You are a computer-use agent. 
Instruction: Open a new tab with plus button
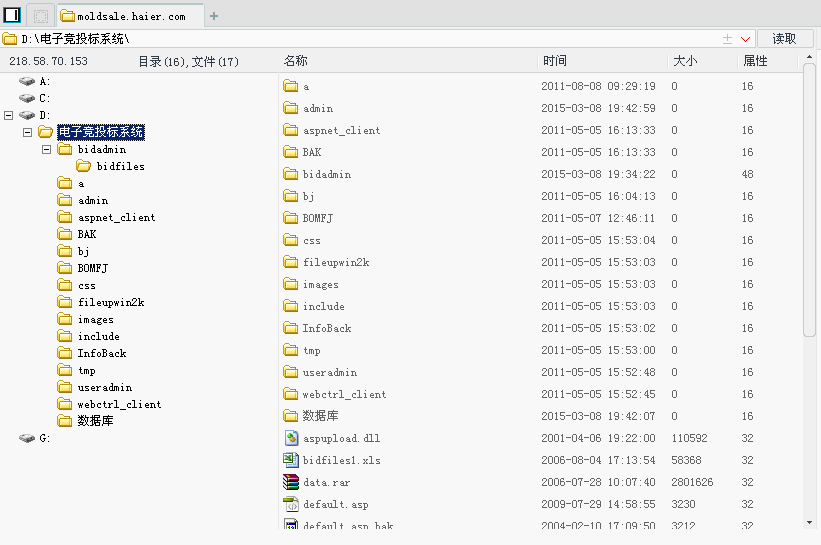click(214, 16)
